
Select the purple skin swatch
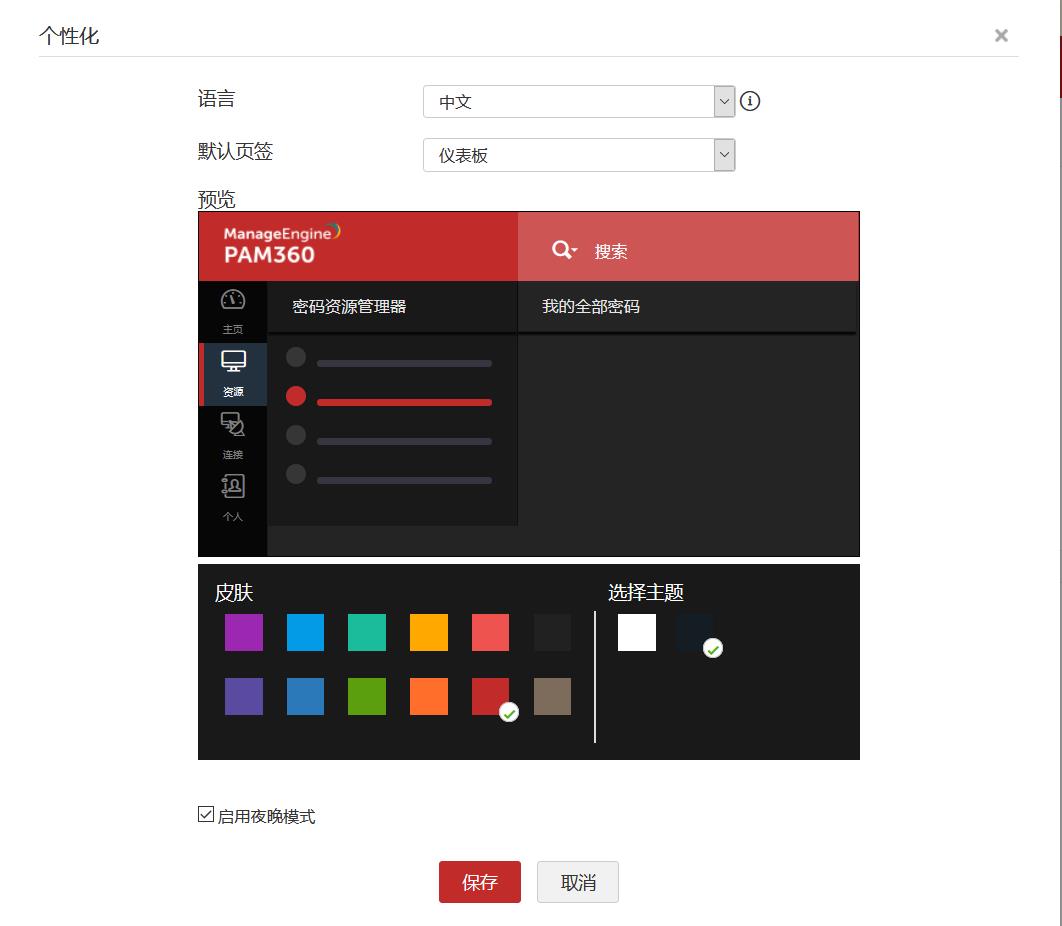coord(244,633)
